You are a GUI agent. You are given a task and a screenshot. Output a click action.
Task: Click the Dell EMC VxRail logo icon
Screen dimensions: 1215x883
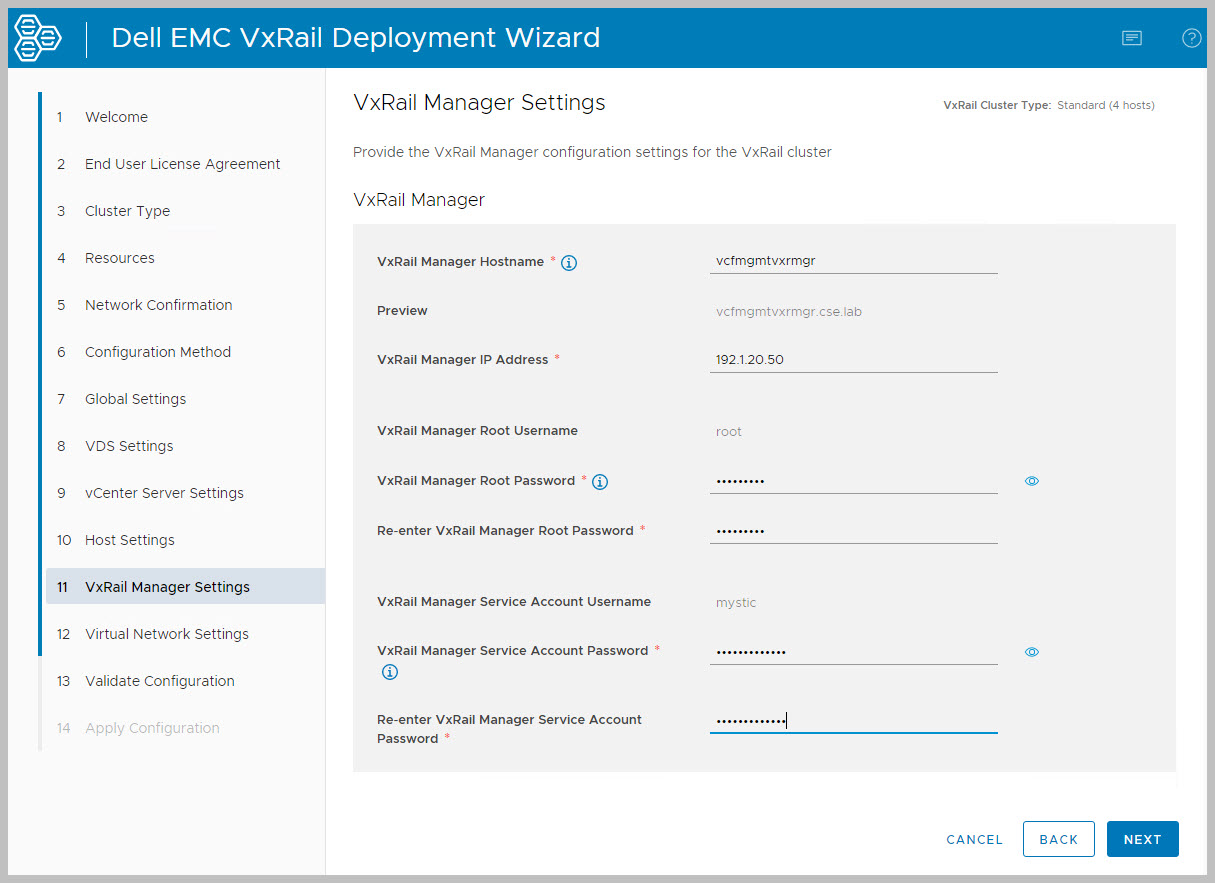click(x=38, y=38)
